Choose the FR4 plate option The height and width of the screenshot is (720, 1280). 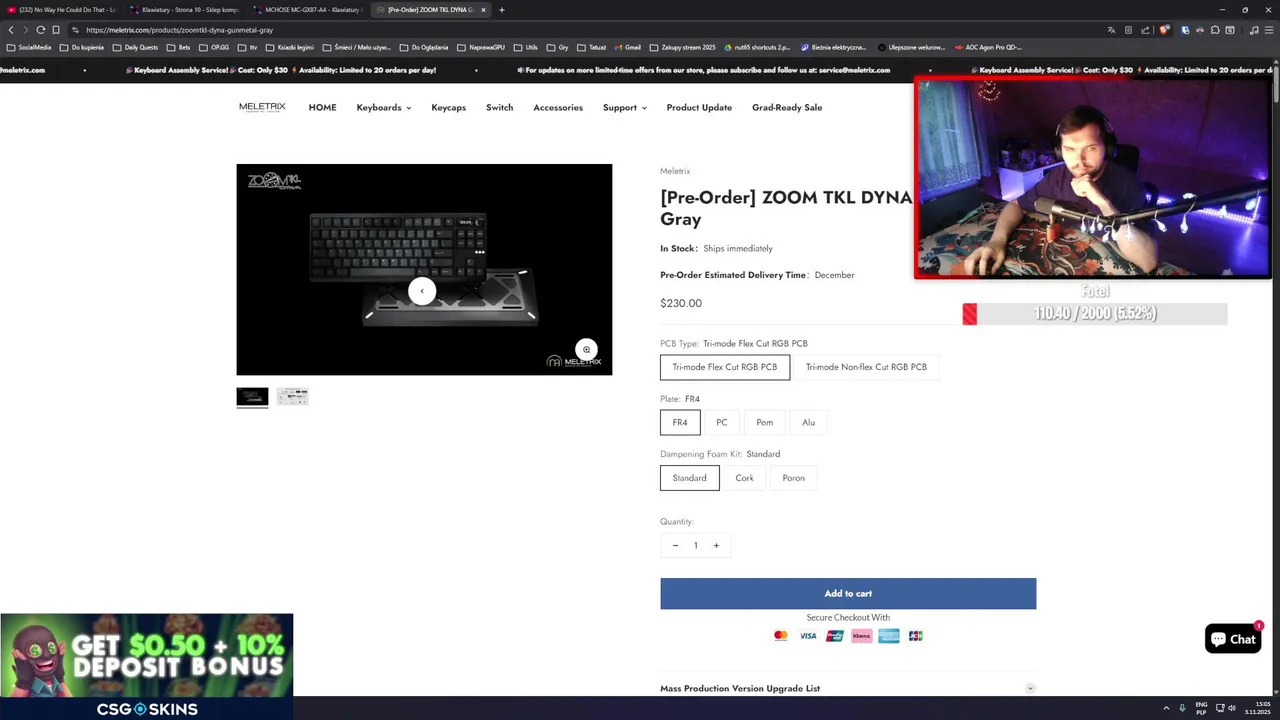pyautogui.click(x=680, y=422)
